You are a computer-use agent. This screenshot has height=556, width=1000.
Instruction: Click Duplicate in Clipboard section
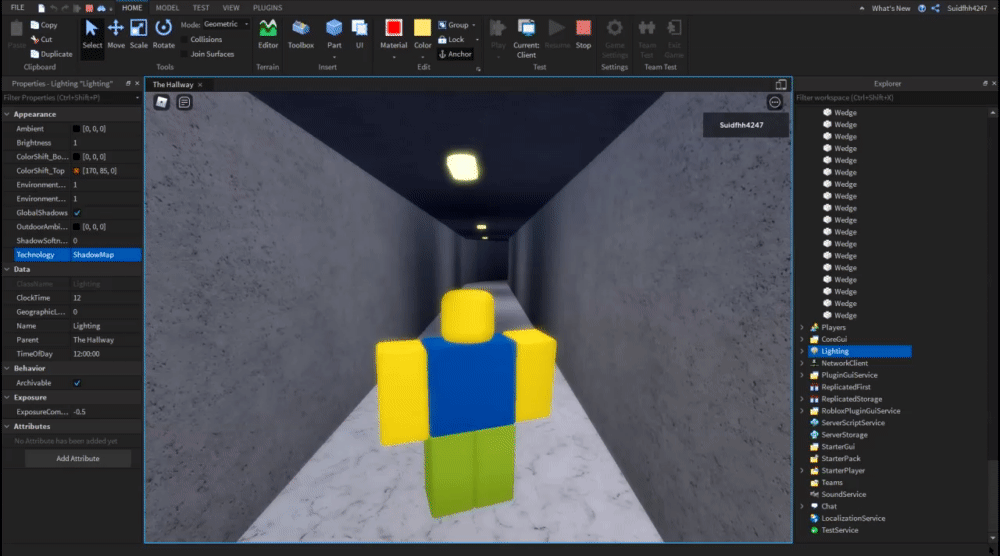pos(51,54)
